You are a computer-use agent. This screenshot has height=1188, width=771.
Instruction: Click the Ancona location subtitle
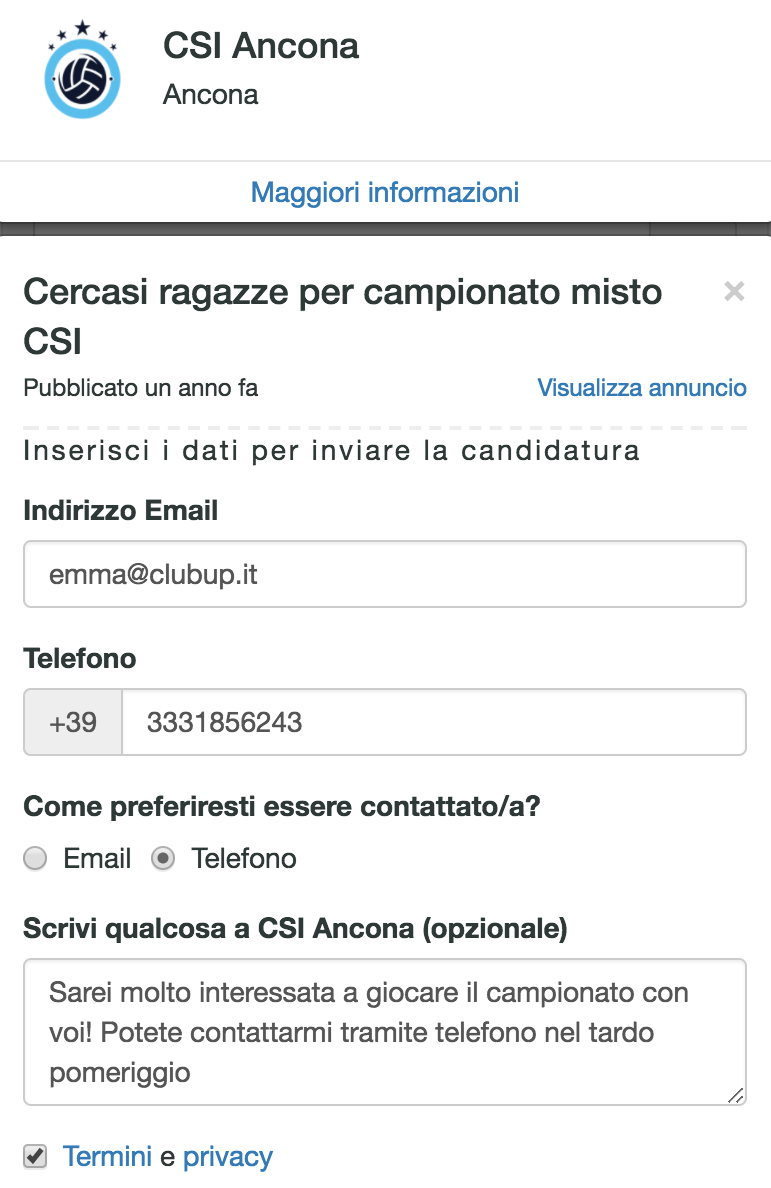click(210, 95)
